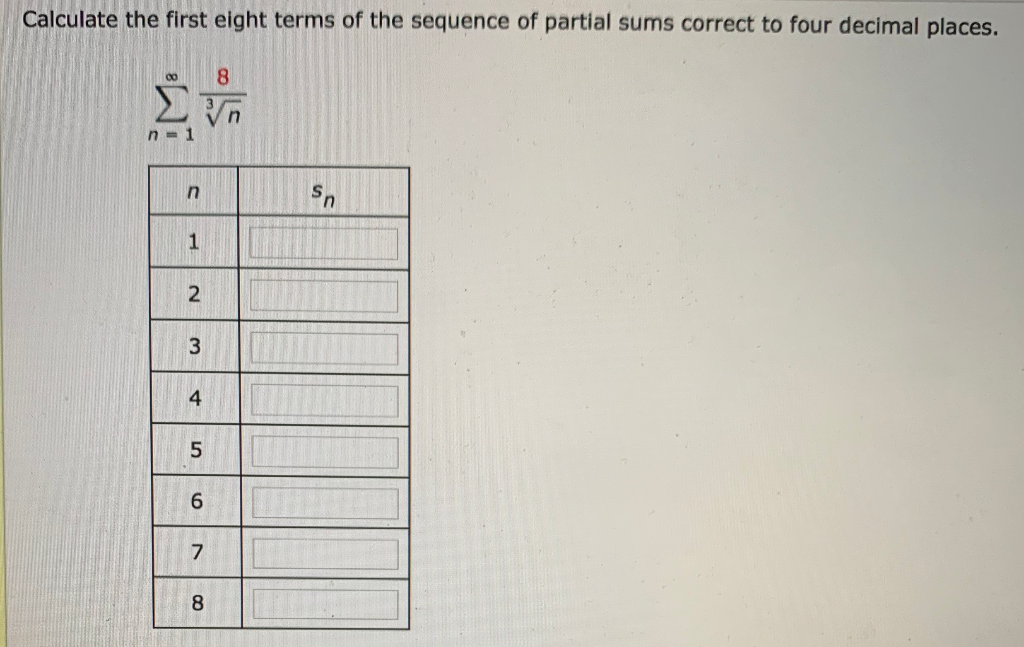Select the red numerator 8 in the fraction
Viewport: 1024px width, 647px height.
222,76
